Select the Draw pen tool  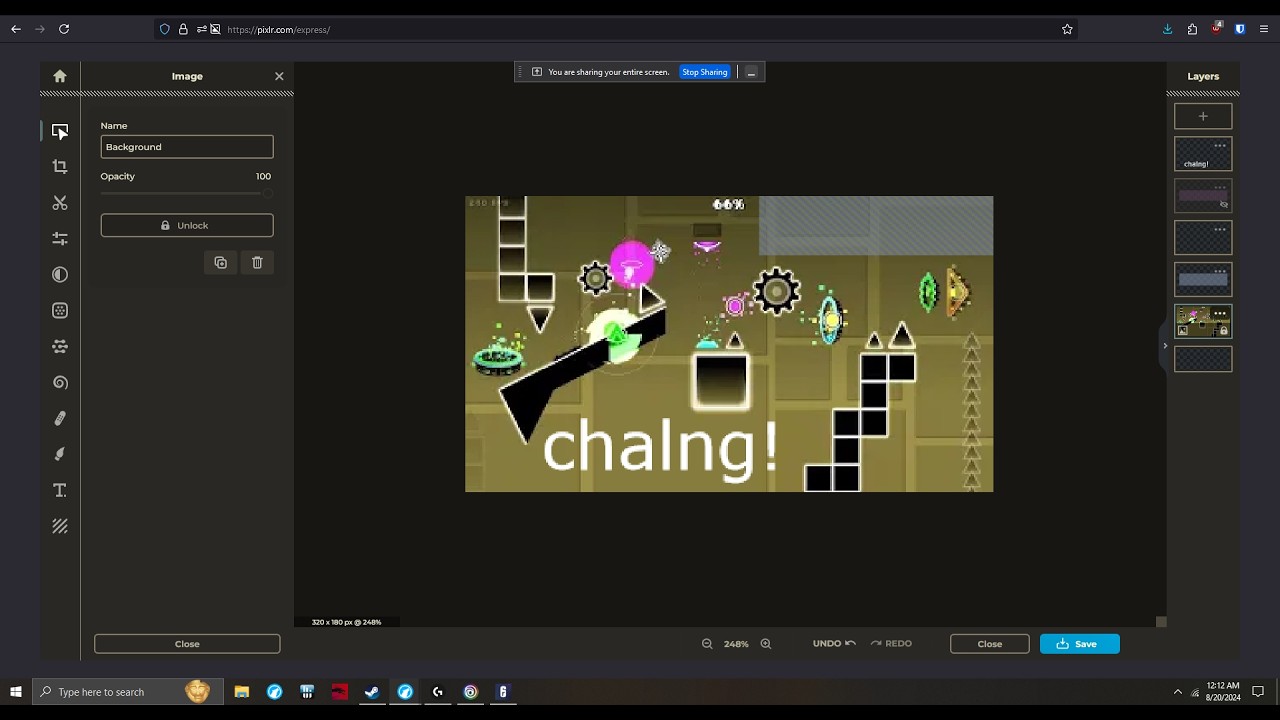point(60,418)
